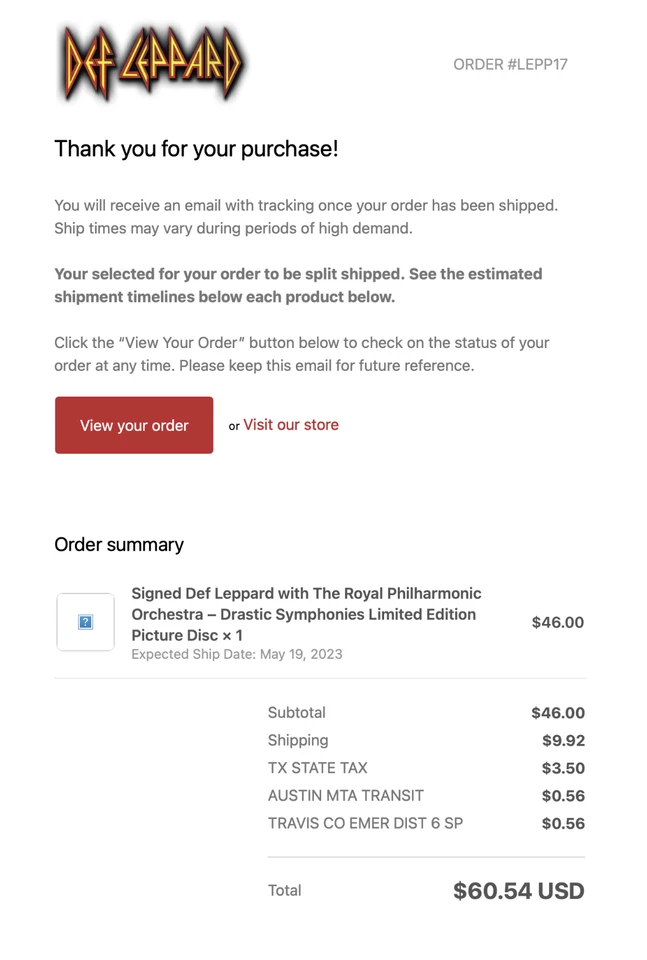This screenshot has height=960, width=647.
Task: Click the Def Leppard logo
Action: pos(152,64)
